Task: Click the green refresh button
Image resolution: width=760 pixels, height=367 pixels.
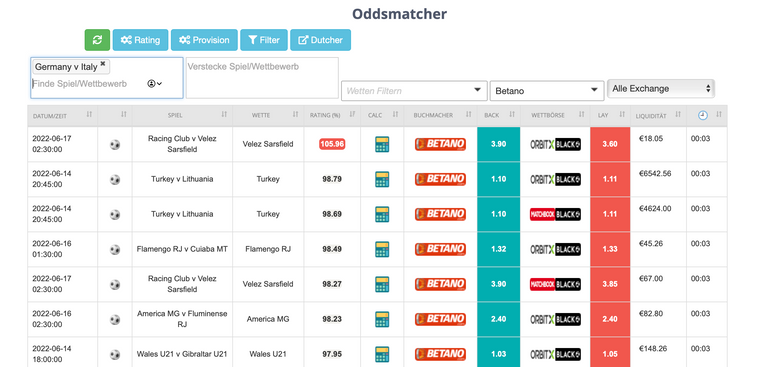Action: (x=97, y=40)
